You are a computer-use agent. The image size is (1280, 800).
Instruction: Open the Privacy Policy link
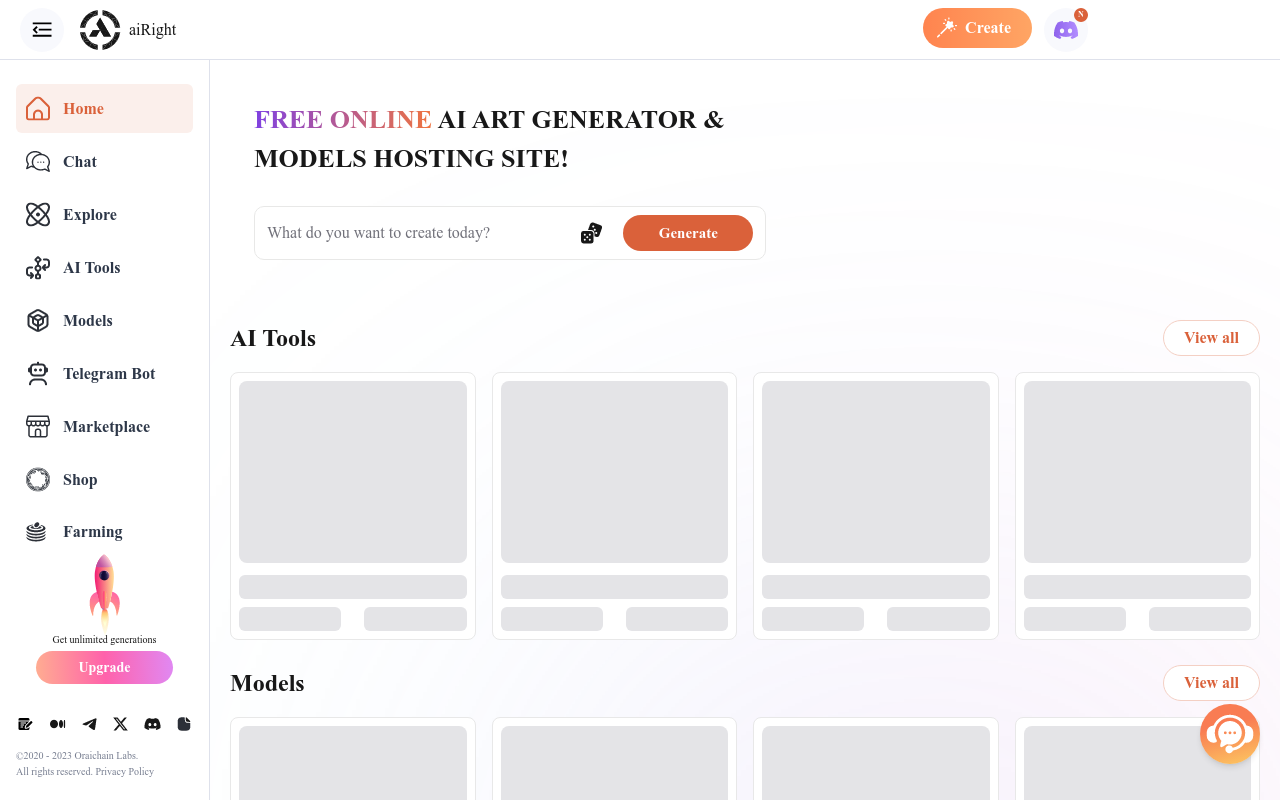125,772
